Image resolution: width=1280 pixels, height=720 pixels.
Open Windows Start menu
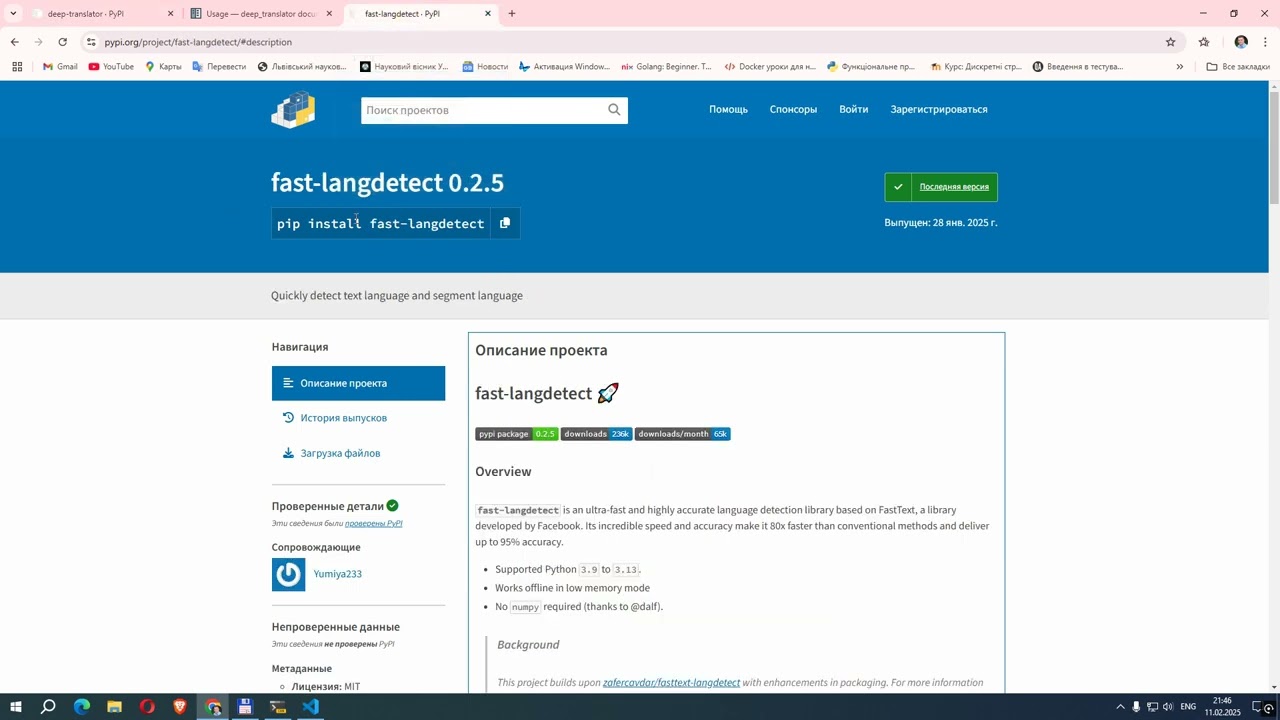pyautogui.click(x=15, y=707)
